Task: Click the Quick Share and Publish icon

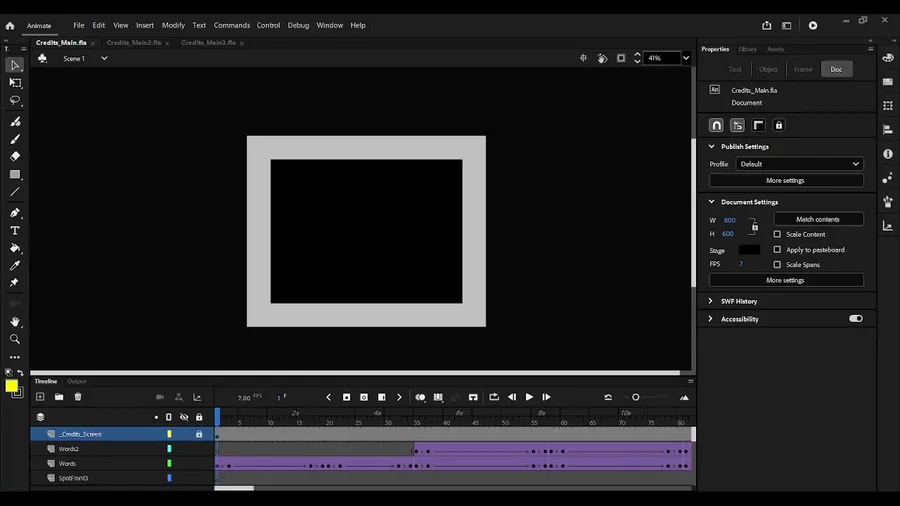Action: (x=767, y=25)
